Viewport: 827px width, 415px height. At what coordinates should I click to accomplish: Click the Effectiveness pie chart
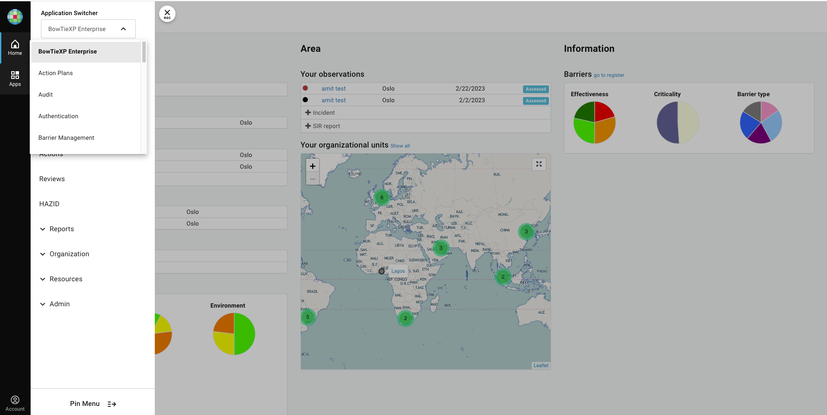[594, 123]
